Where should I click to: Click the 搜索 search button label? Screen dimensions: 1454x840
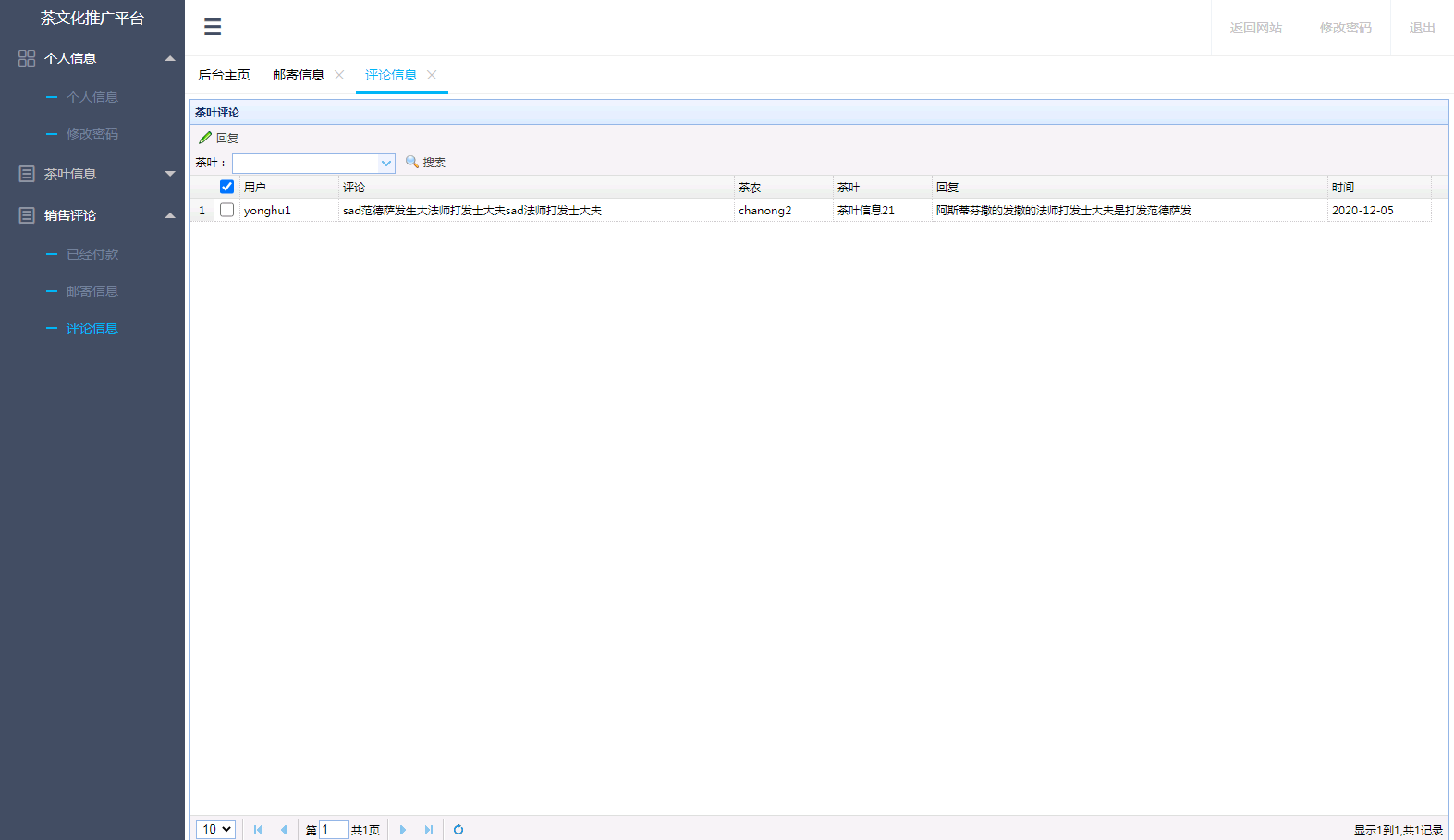click(434, 163)
